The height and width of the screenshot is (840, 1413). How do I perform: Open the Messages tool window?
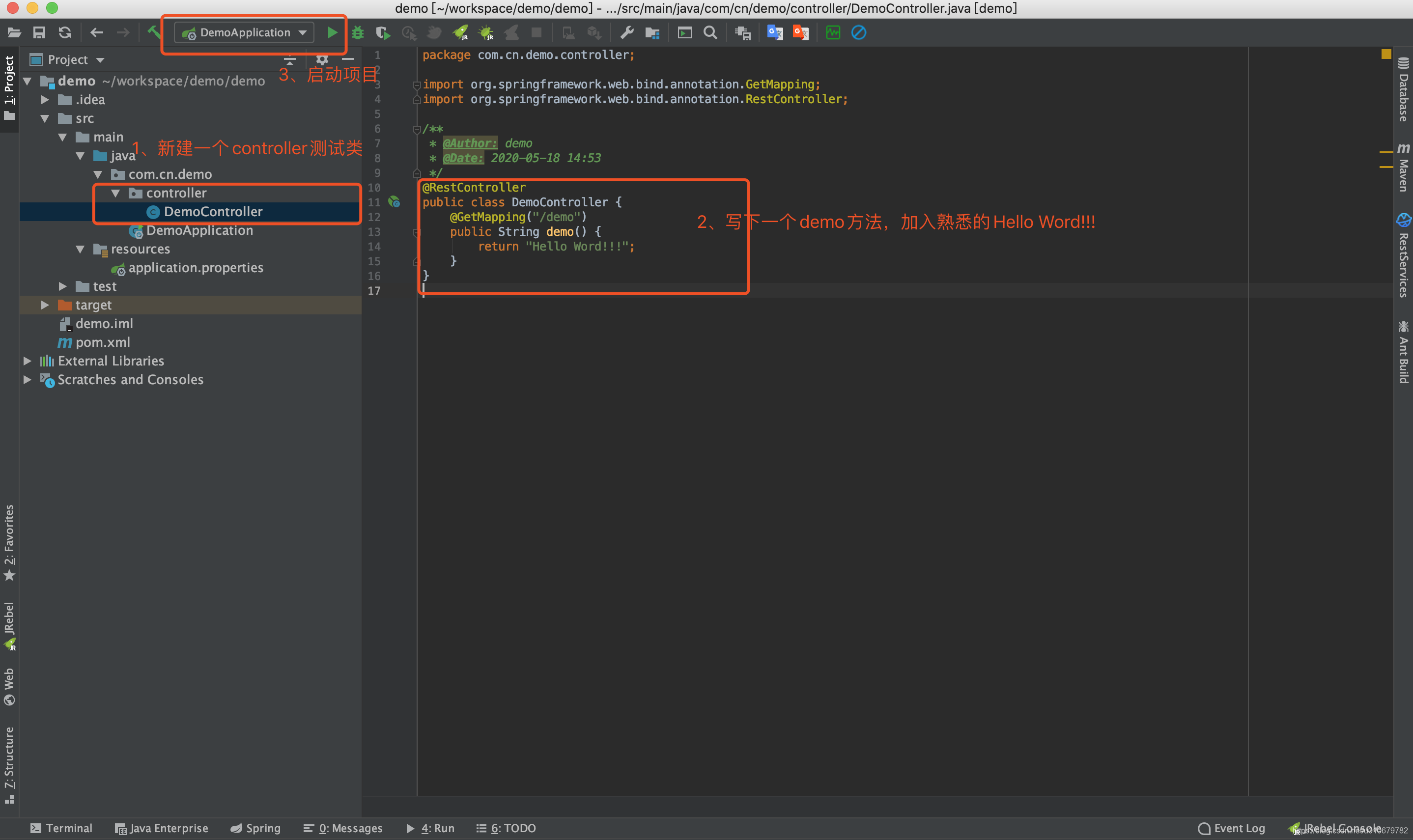click(343, 828)
